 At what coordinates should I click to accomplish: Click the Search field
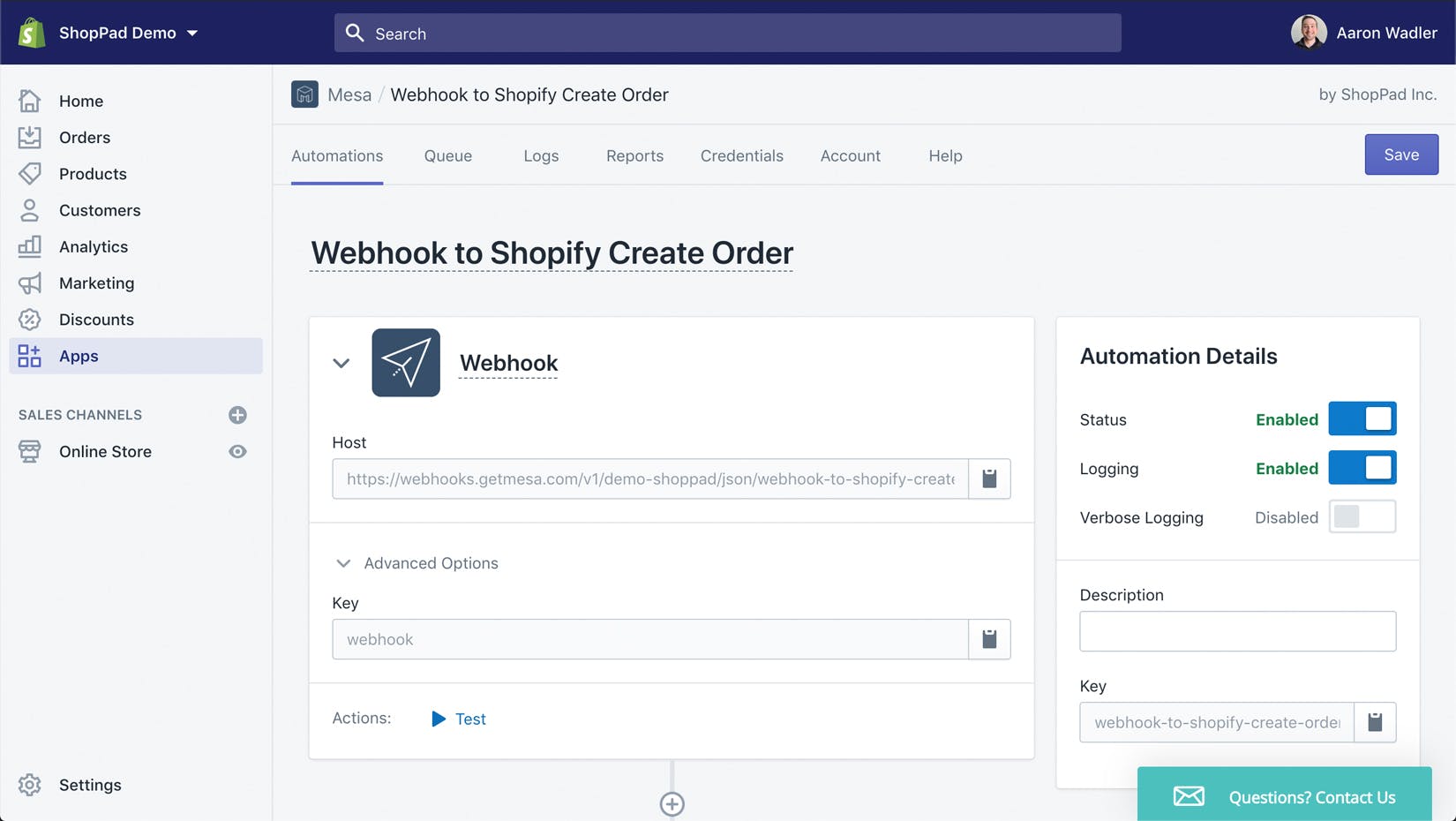point(727,33)
